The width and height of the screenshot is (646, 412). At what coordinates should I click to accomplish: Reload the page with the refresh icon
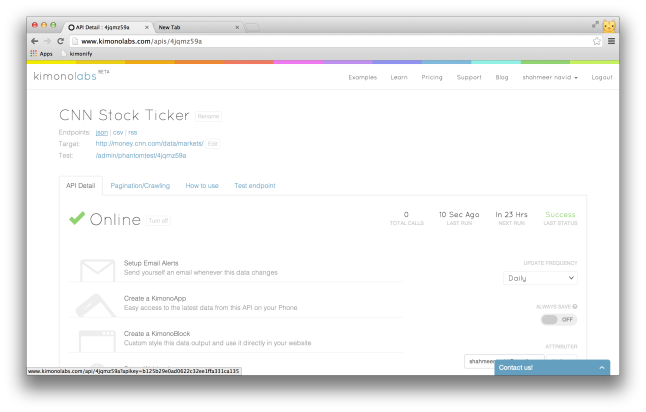[x=60, y=41]
